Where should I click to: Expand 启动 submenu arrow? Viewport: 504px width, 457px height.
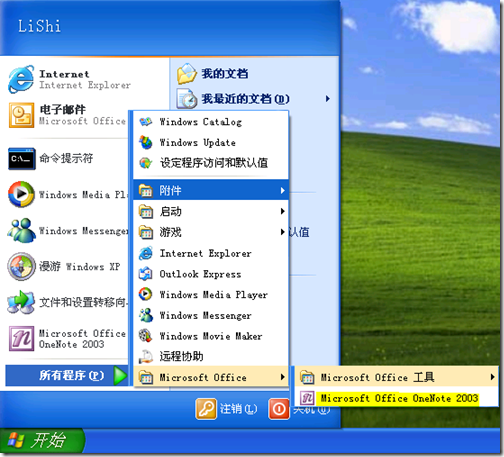(x=282, y=211)
